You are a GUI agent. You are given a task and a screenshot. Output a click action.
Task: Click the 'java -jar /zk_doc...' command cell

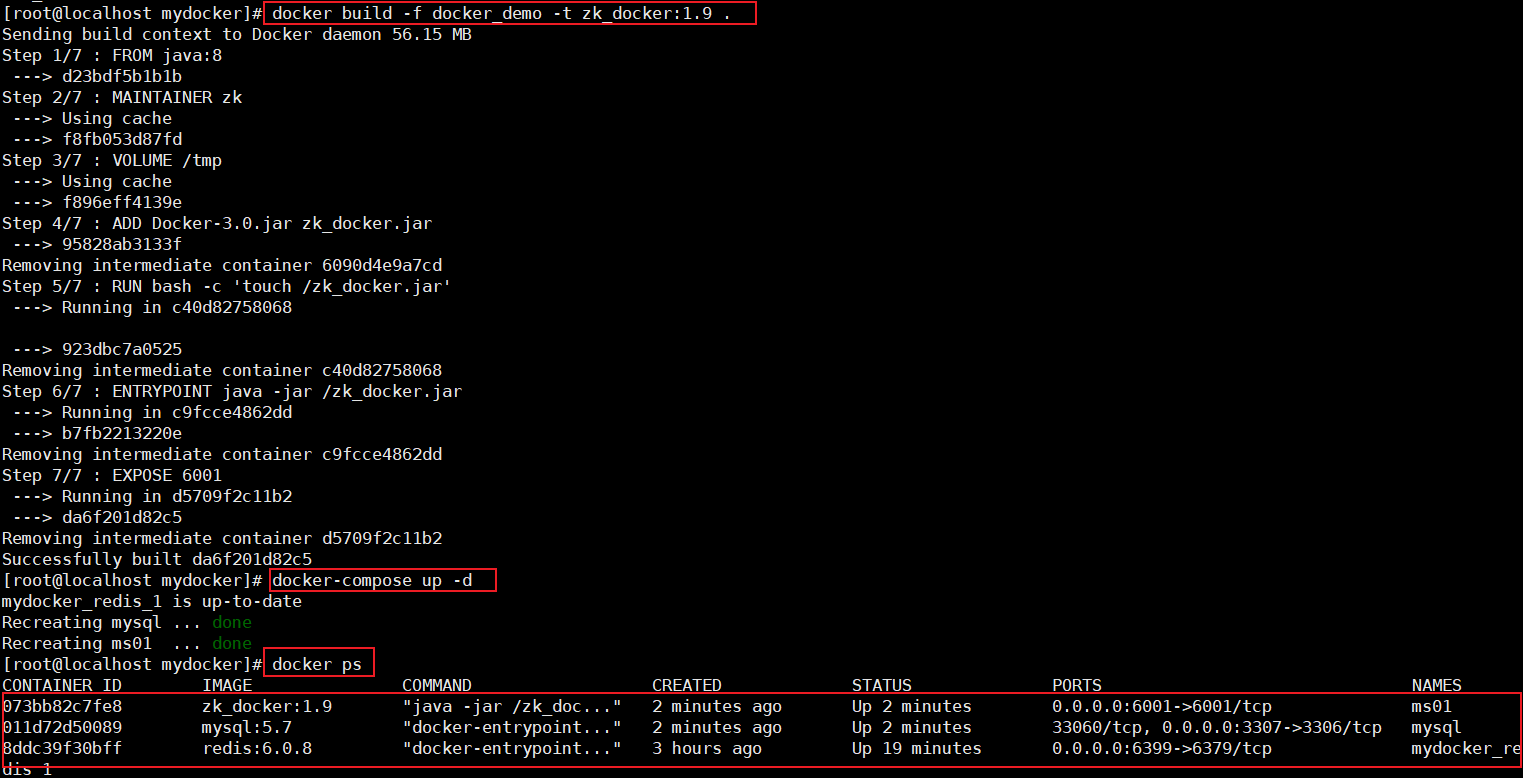pyautogui.click(x=512, y=707)
